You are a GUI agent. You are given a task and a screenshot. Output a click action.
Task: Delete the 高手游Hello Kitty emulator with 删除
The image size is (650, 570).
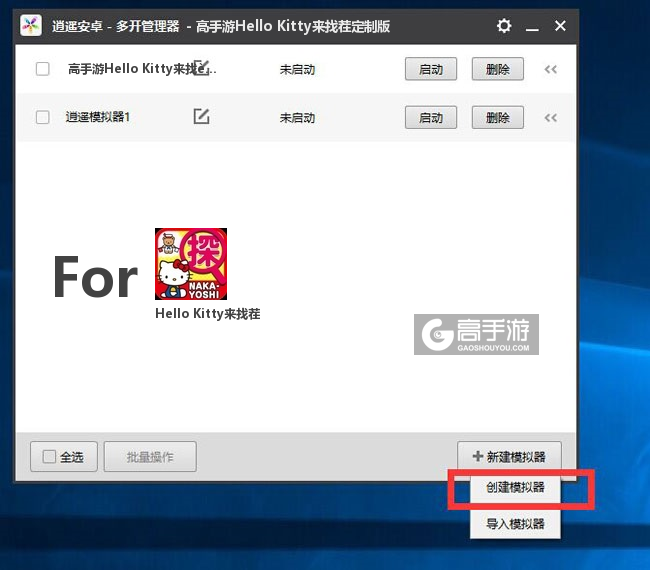tap(497, 69)
